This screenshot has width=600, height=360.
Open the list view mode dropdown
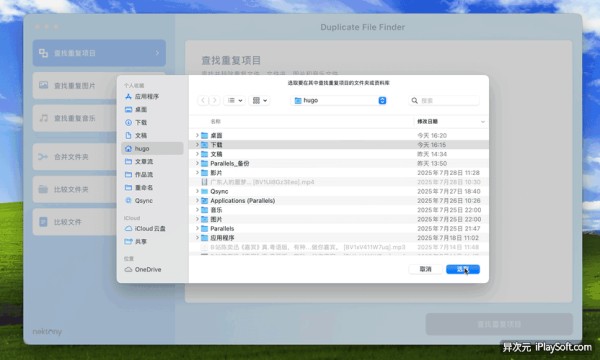click(x=235, y=100)
